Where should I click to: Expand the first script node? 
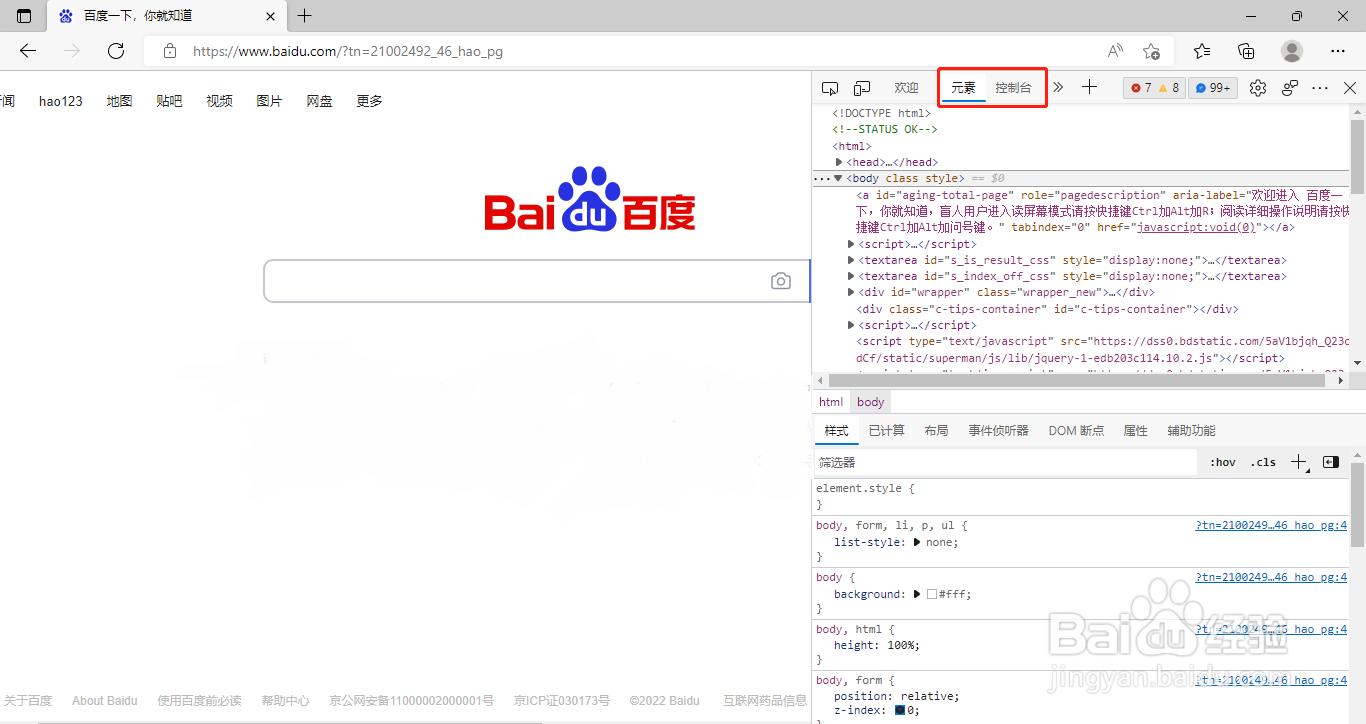coord(851,244)
